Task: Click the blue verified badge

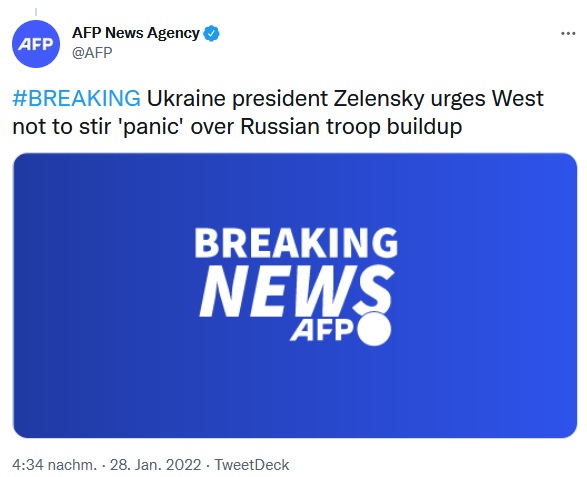Action: (211, 34)
